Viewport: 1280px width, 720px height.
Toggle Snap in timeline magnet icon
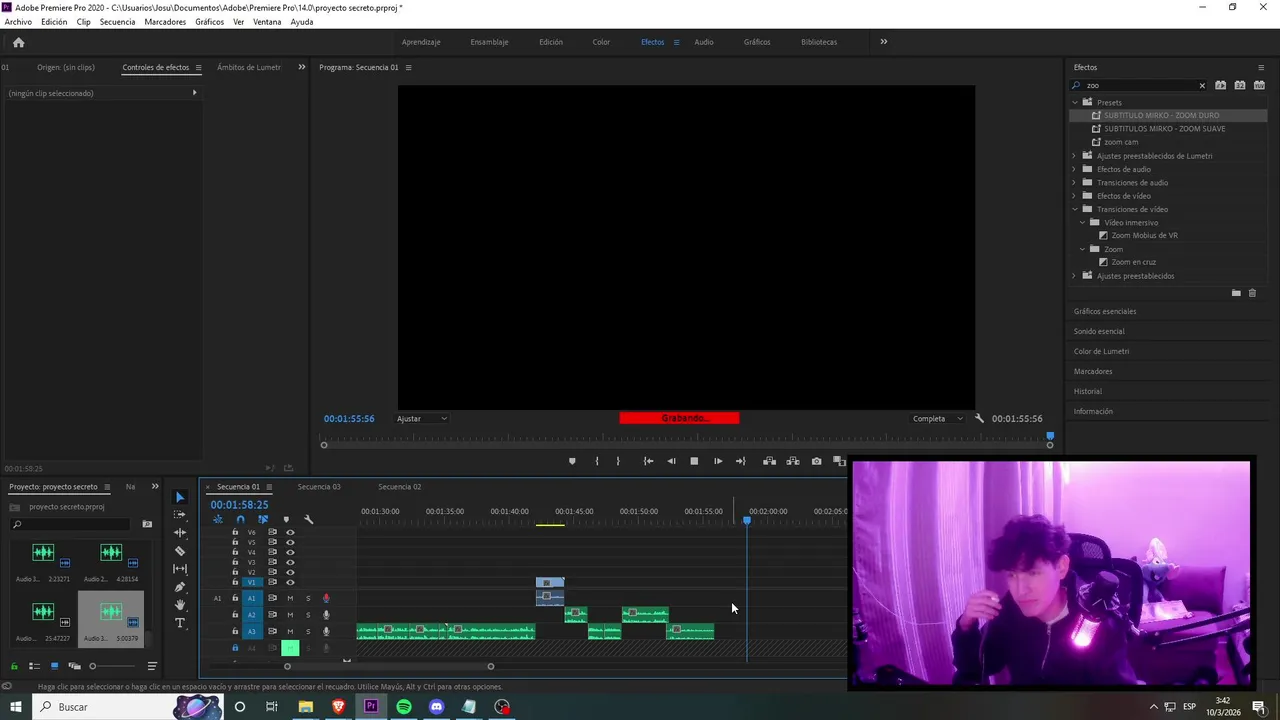[x=240, y=519]
